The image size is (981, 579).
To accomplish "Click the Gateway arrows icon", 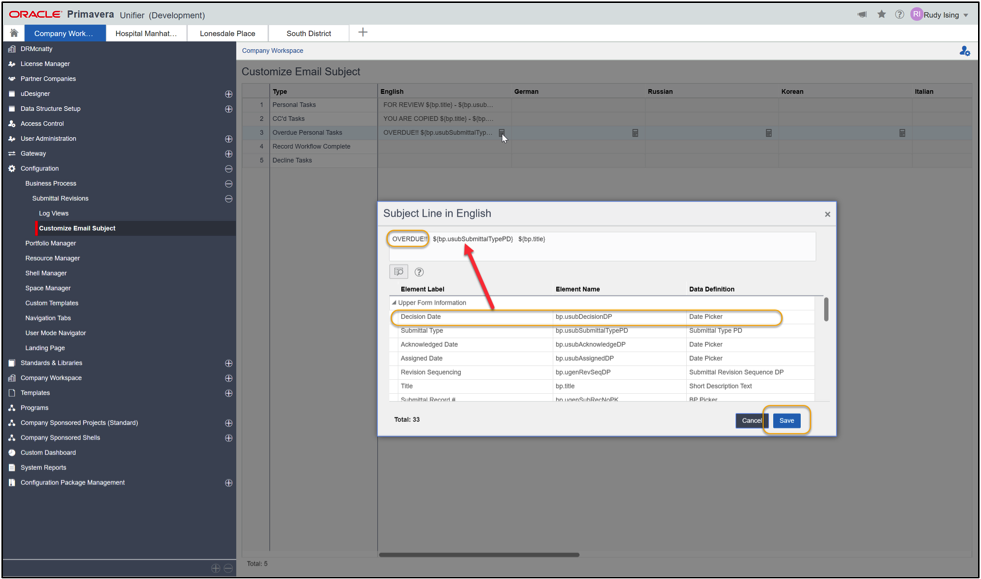I will click(12, 154).
